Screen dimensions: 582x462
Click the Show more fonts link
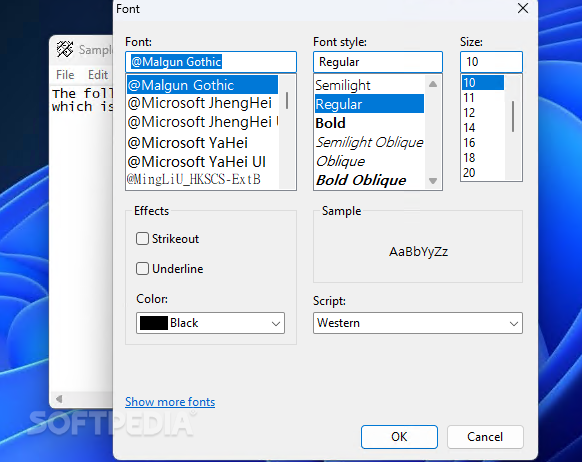point(170,402)
